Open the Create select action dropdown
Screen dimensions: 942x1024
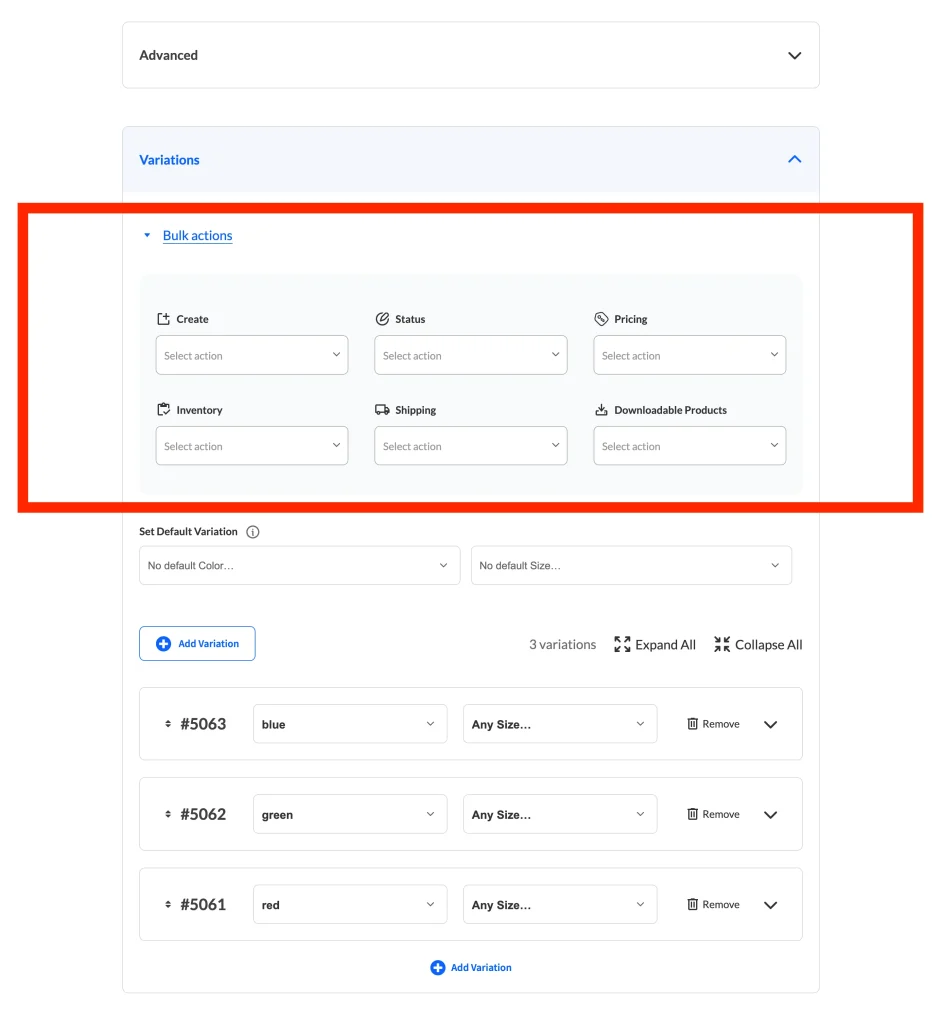tap(252, 356)
